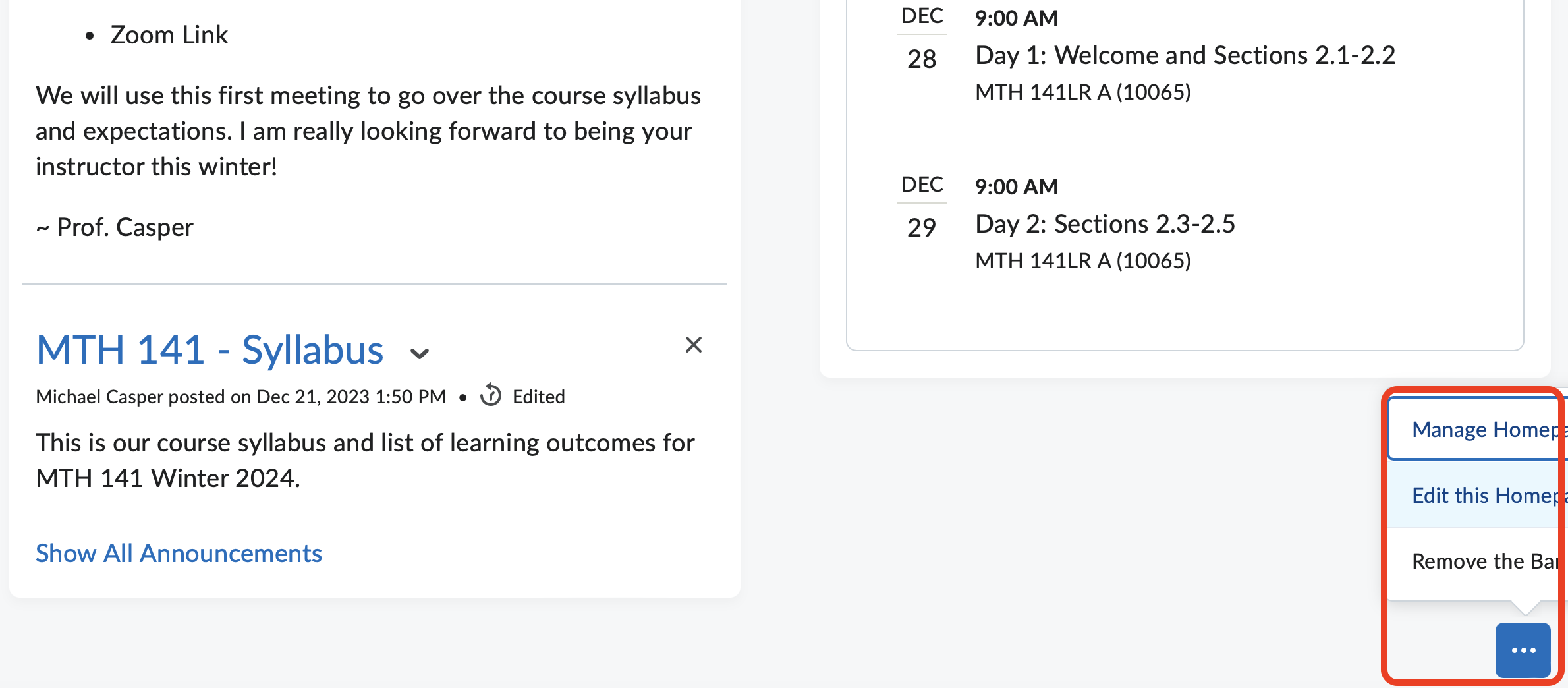1568x688 pixels.
Task: Click the Edited label text
Action: point(538,397)
